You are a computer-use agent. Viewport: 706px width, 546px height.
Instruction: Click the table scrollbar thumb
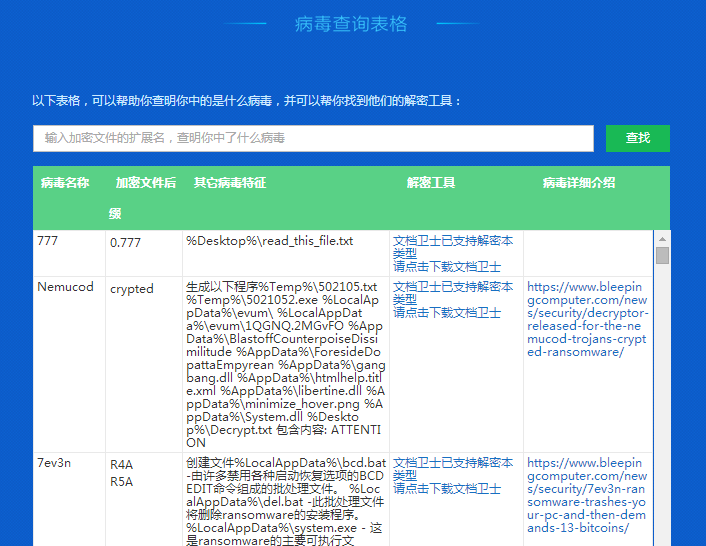click(x=662, y=255)
